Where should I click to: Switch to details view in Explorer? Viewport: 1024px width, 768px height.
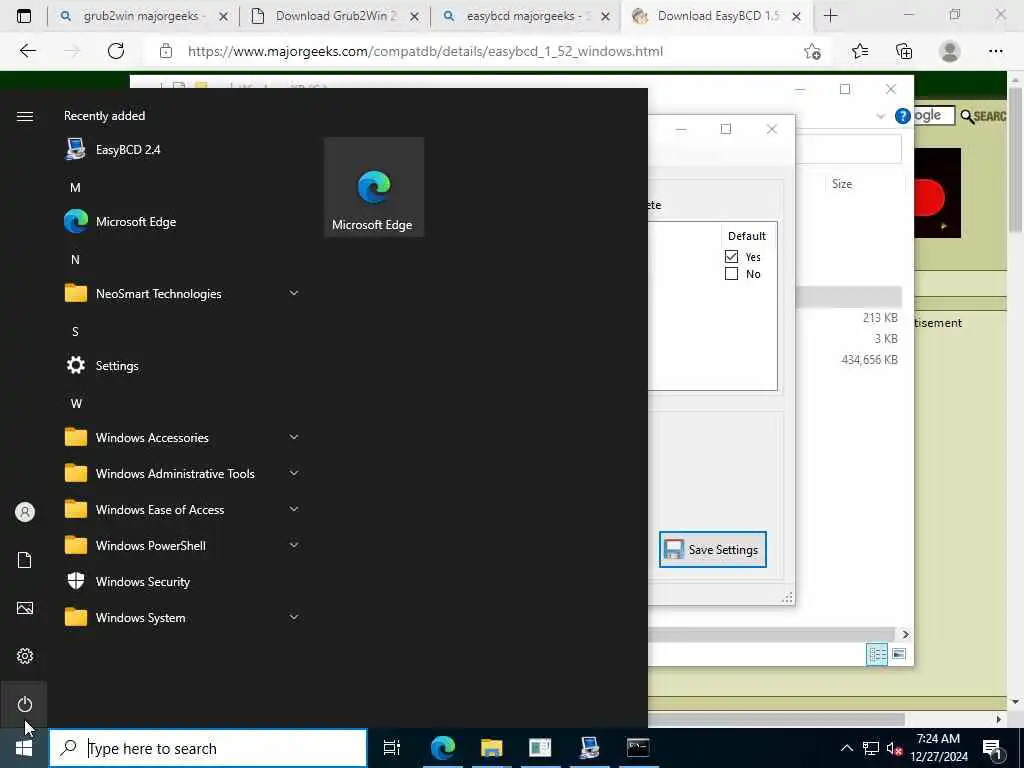click(x=876, y=654)
